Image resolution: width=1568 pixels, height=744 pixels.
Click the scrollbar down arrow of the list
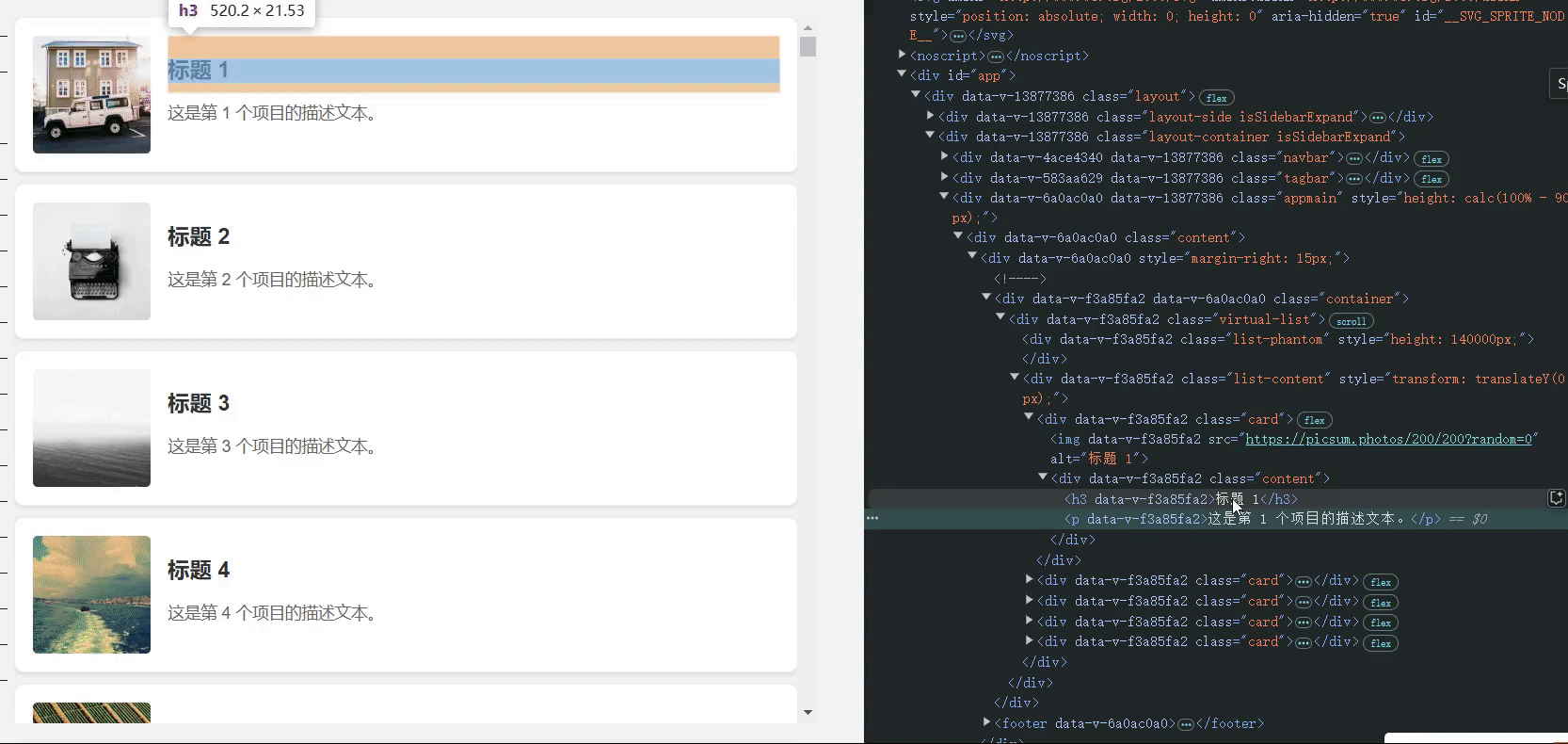click(808, 713)
